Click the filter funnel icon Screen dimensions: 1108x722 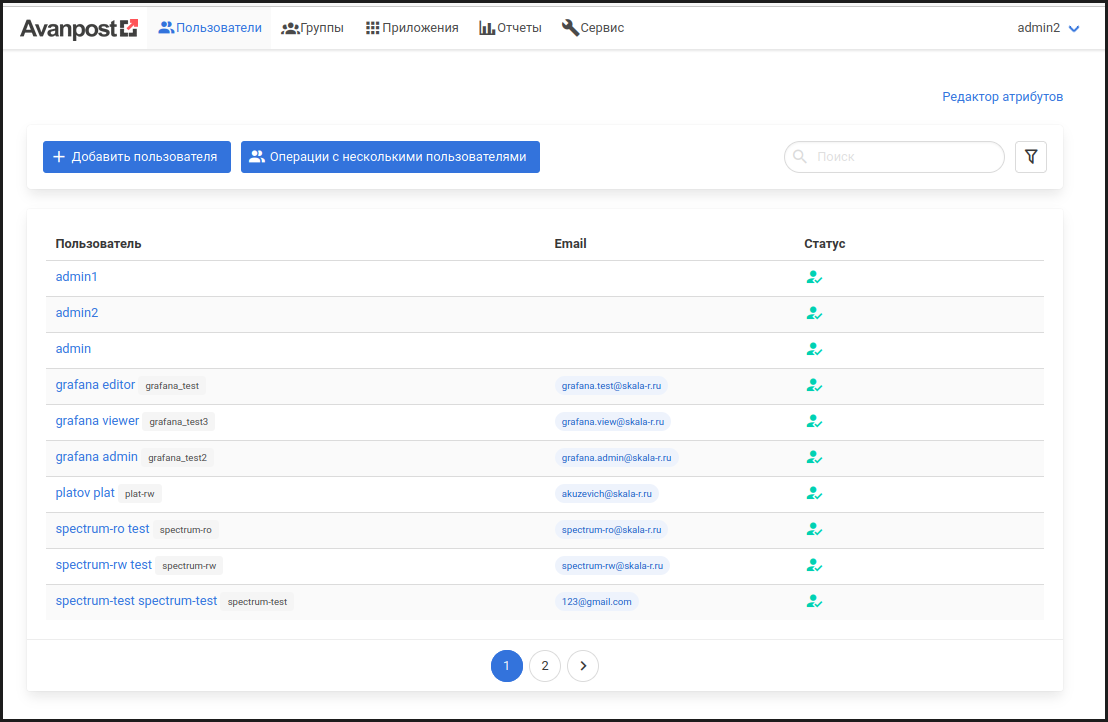(1031, 157)
